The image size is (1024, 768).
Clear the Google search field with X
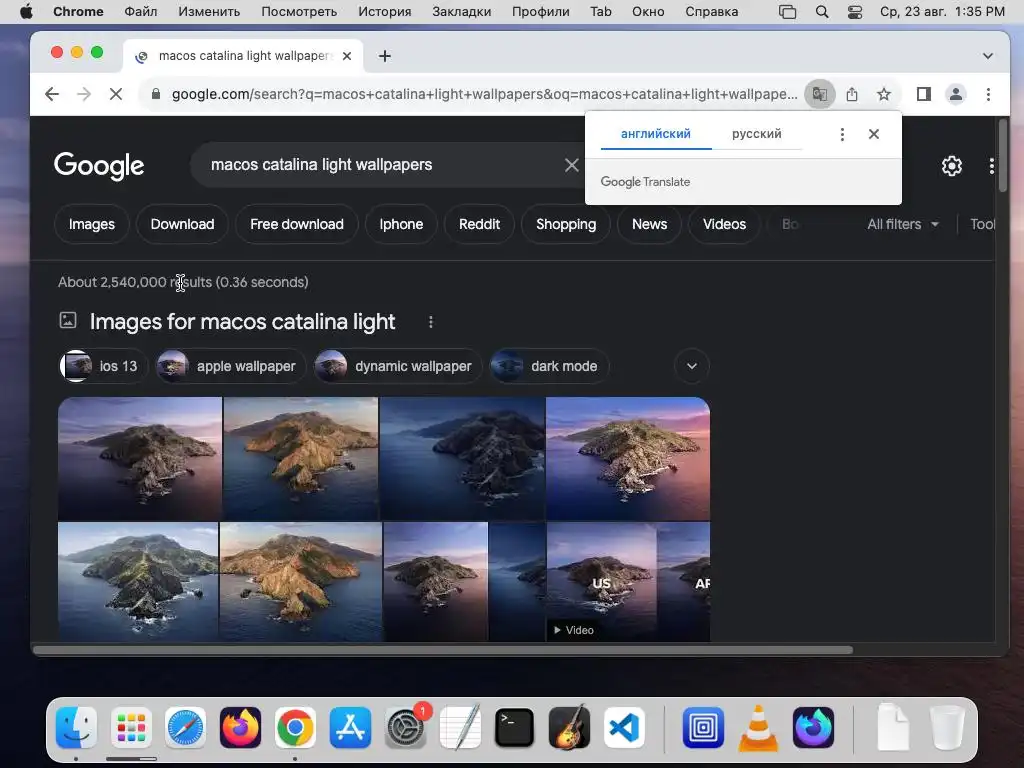pos(571,165)
